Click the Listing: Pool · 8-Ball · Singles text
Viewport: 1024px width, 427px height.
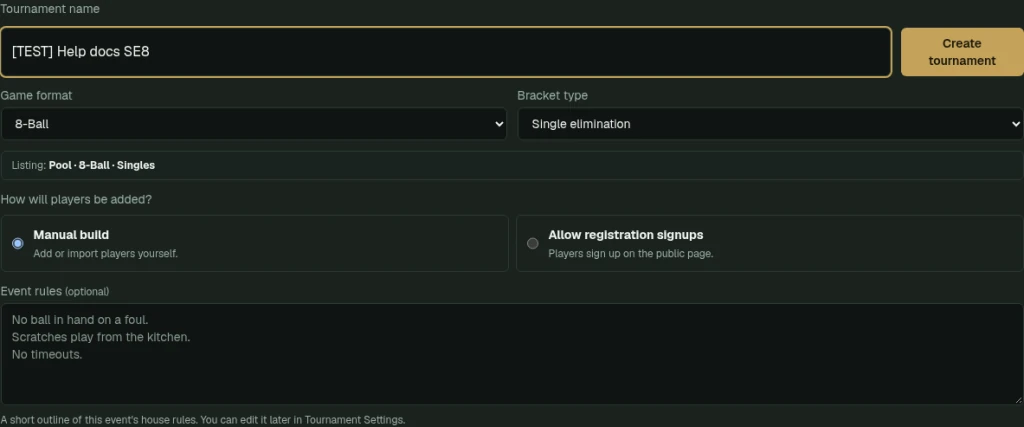coord(83,165)
